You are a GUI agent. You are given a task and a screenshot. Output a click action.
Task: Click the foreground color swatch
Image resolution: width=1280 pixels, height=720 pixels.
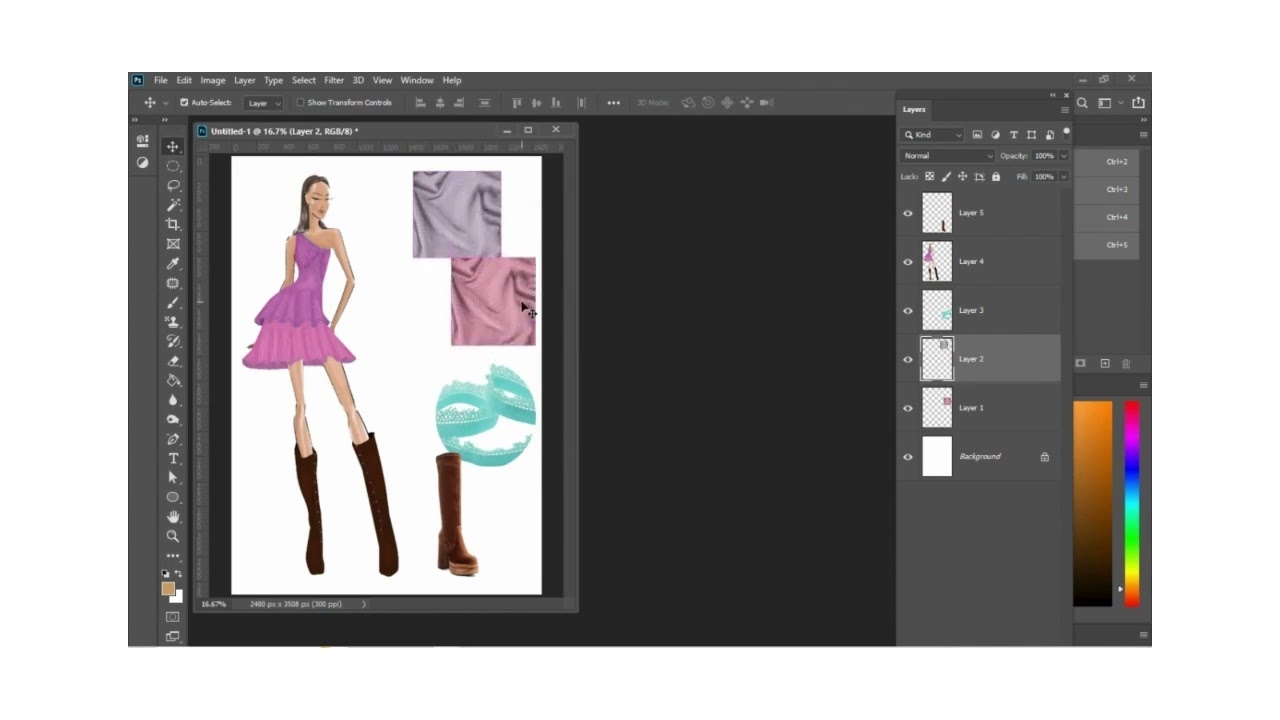(x=168, y=589)
